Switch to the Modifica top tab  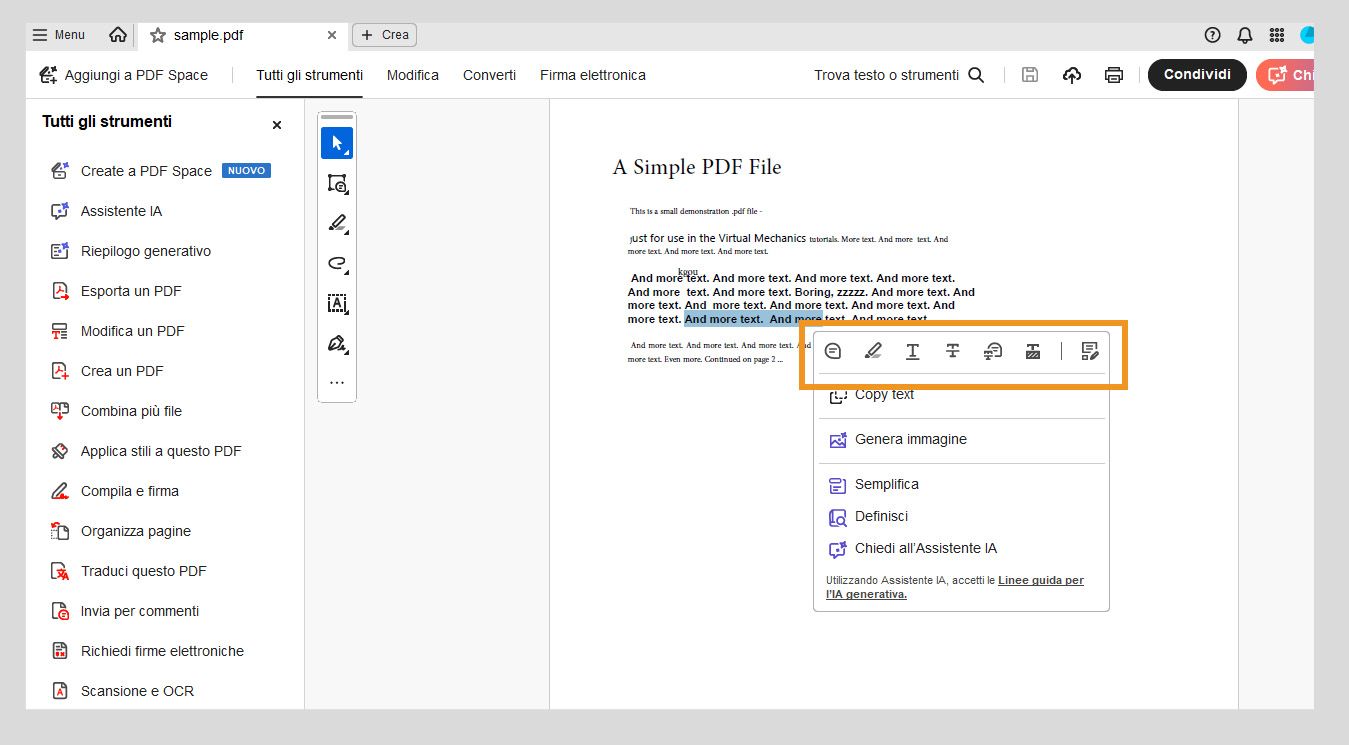click(x=413, y=75)
